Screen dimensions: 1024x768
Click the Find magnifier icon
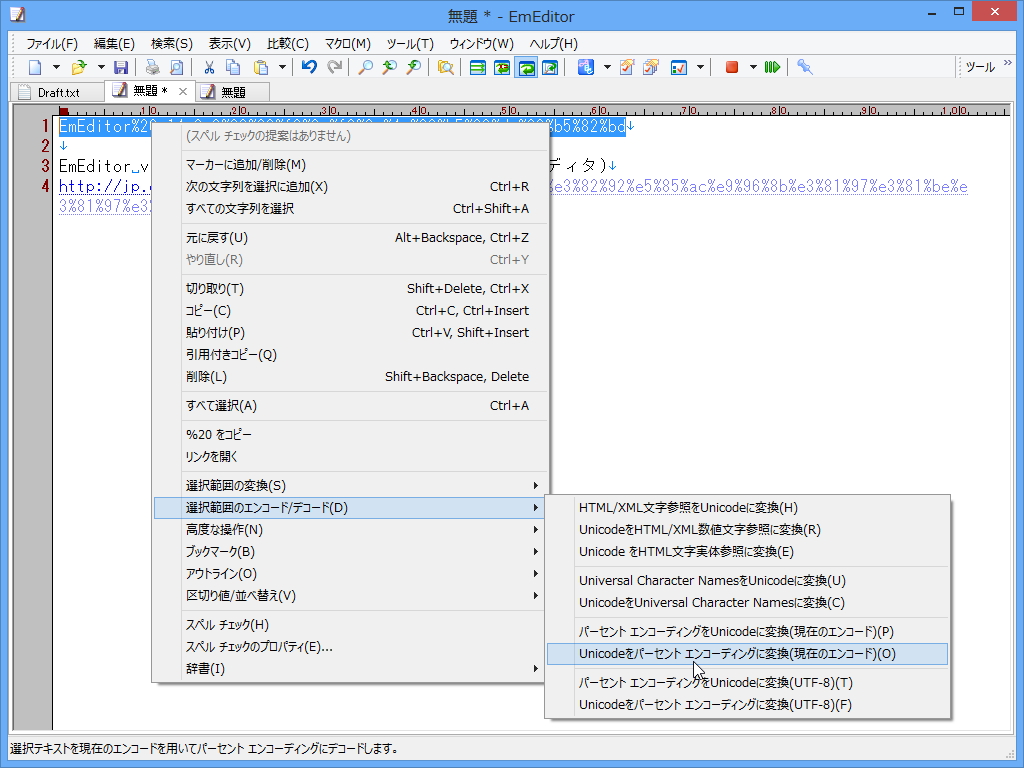click(366, 67)
